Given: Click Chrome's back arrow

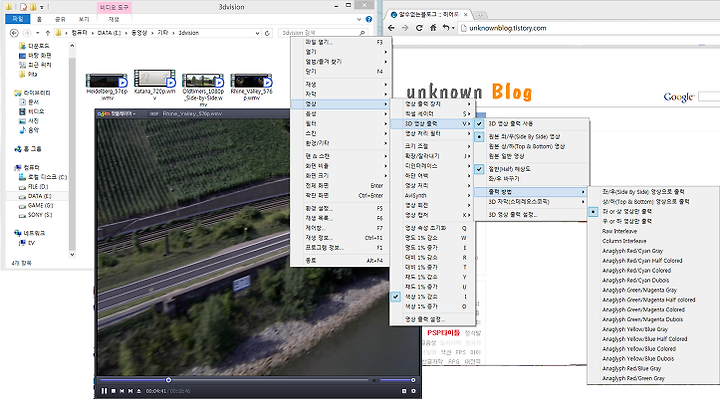Looking at the screenshot, I should pos(391,28).
